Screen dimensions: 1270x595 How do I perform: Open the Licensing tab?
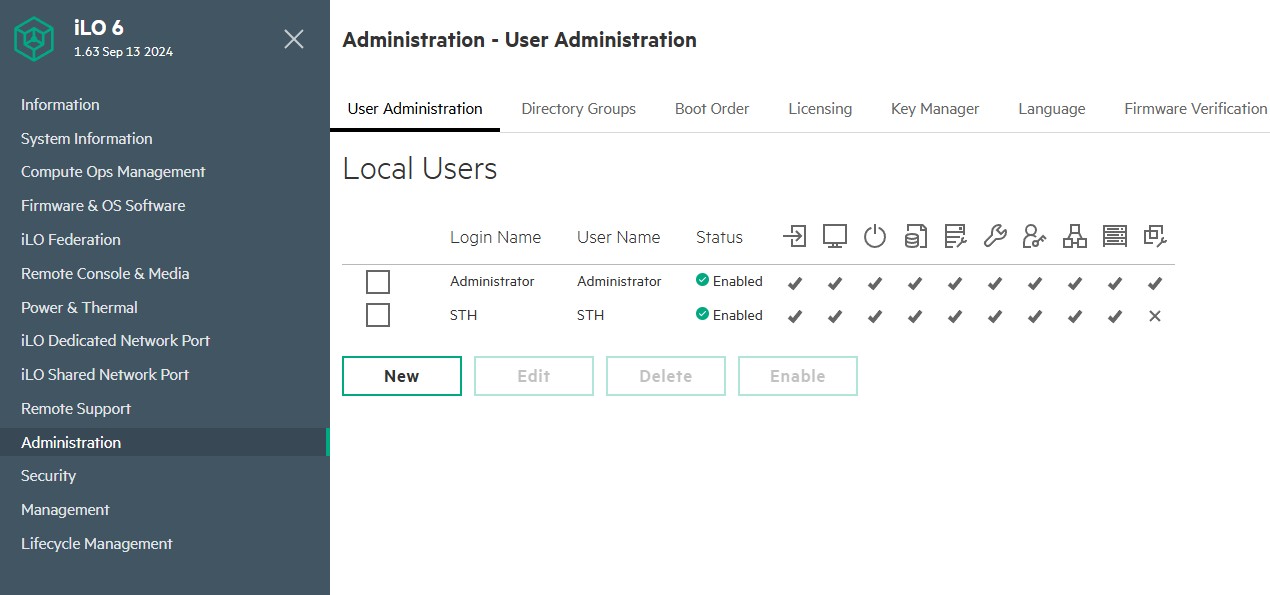[x=820, y=109]
